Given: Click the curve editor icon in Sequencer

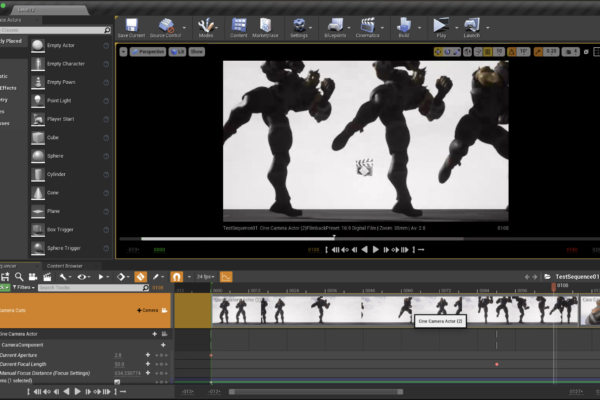Looking at the screenshot, I should 226,277.
